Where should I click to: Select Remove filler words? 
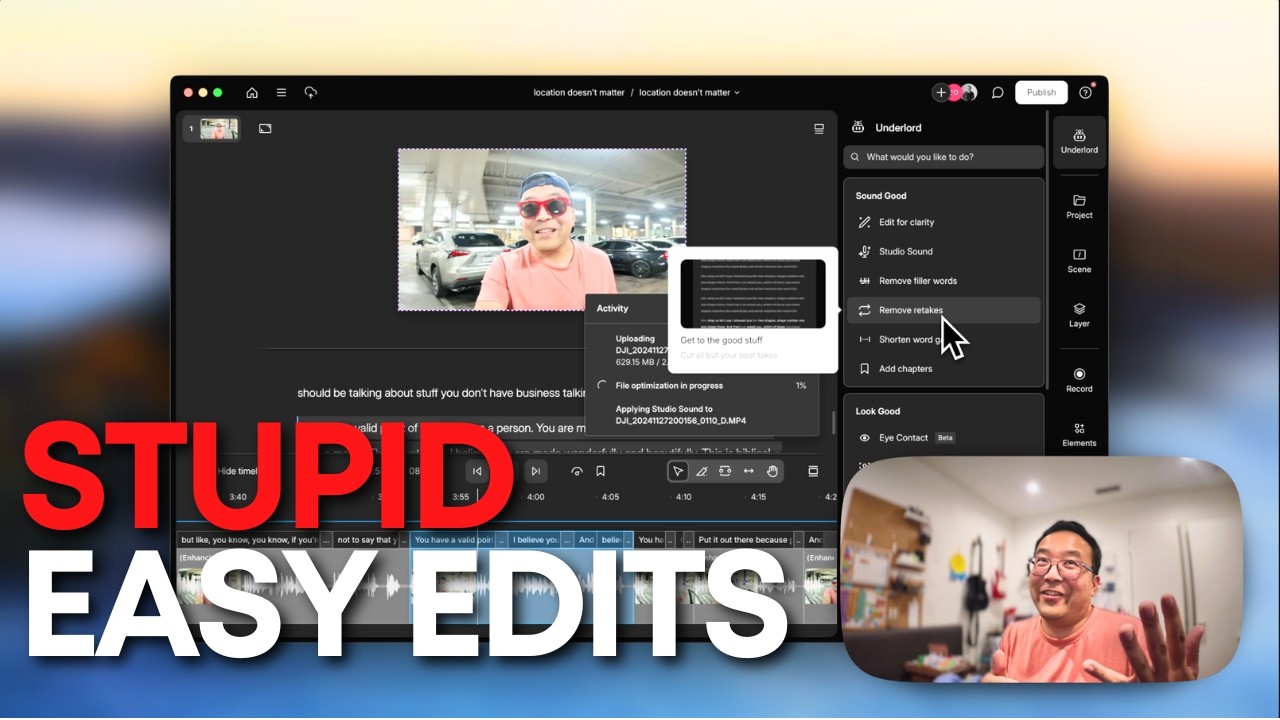pos(943,281)
